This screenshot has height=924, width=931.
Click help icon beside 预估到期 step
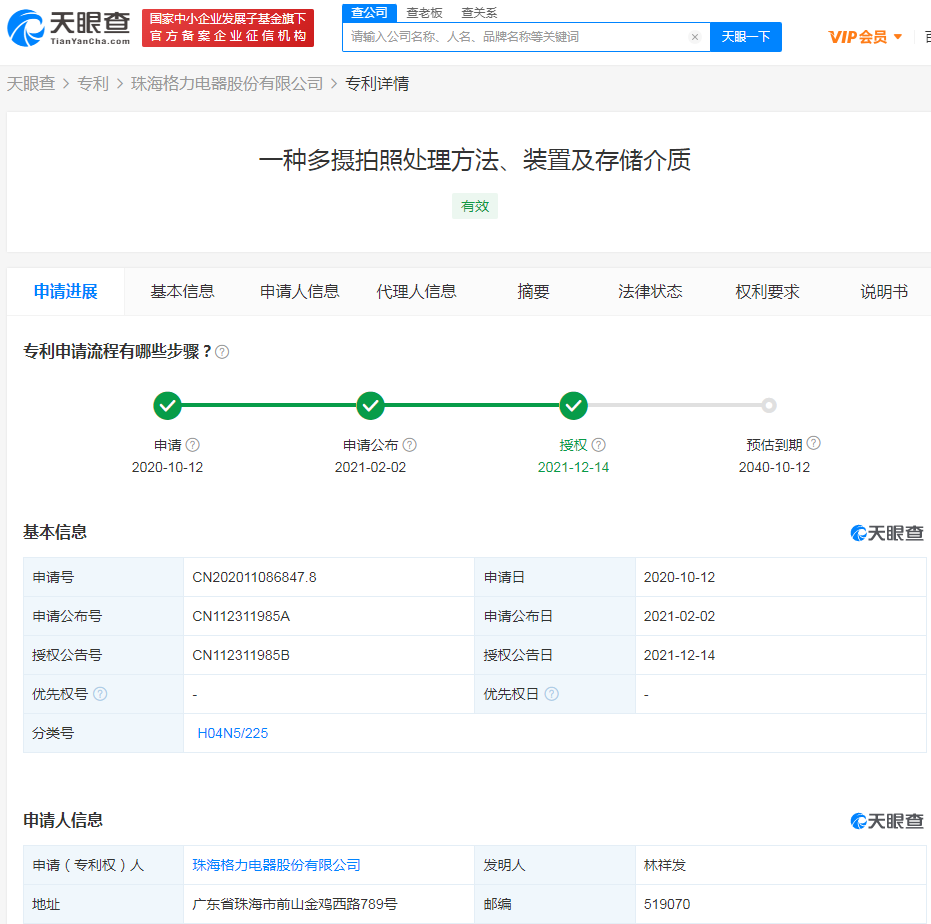click(x=813, y=443)
